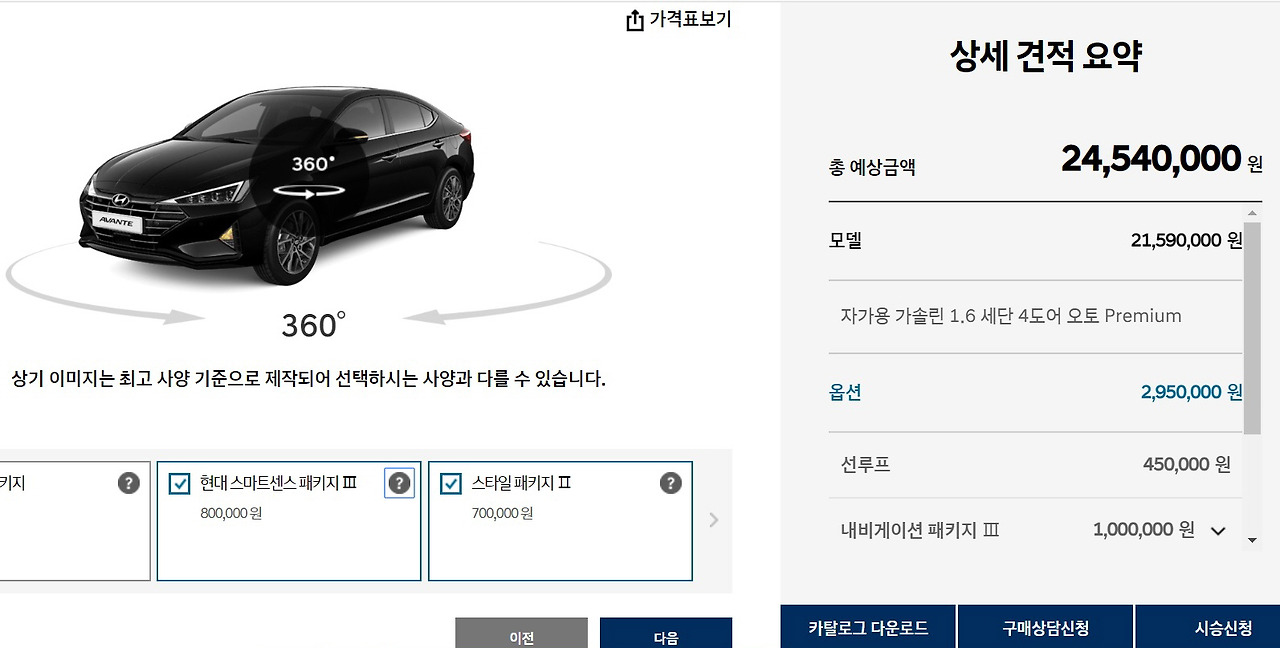This screenshot has height=648, width=1280.
Task: Open help for 스타일 패키지 II
Action: 670,483
